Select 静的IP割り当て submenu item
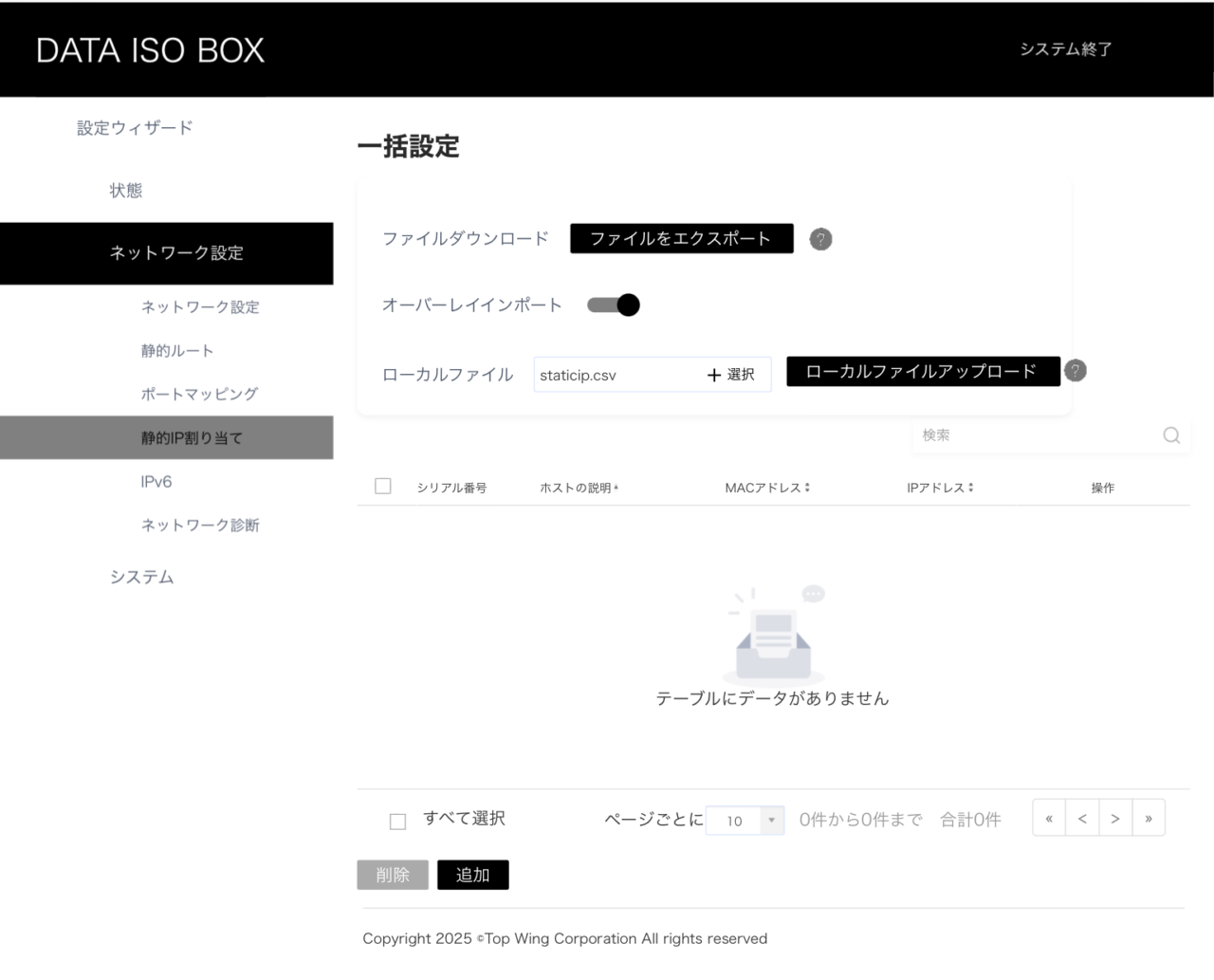Screen dimensions: 1214x980 [x=167, y=437]
